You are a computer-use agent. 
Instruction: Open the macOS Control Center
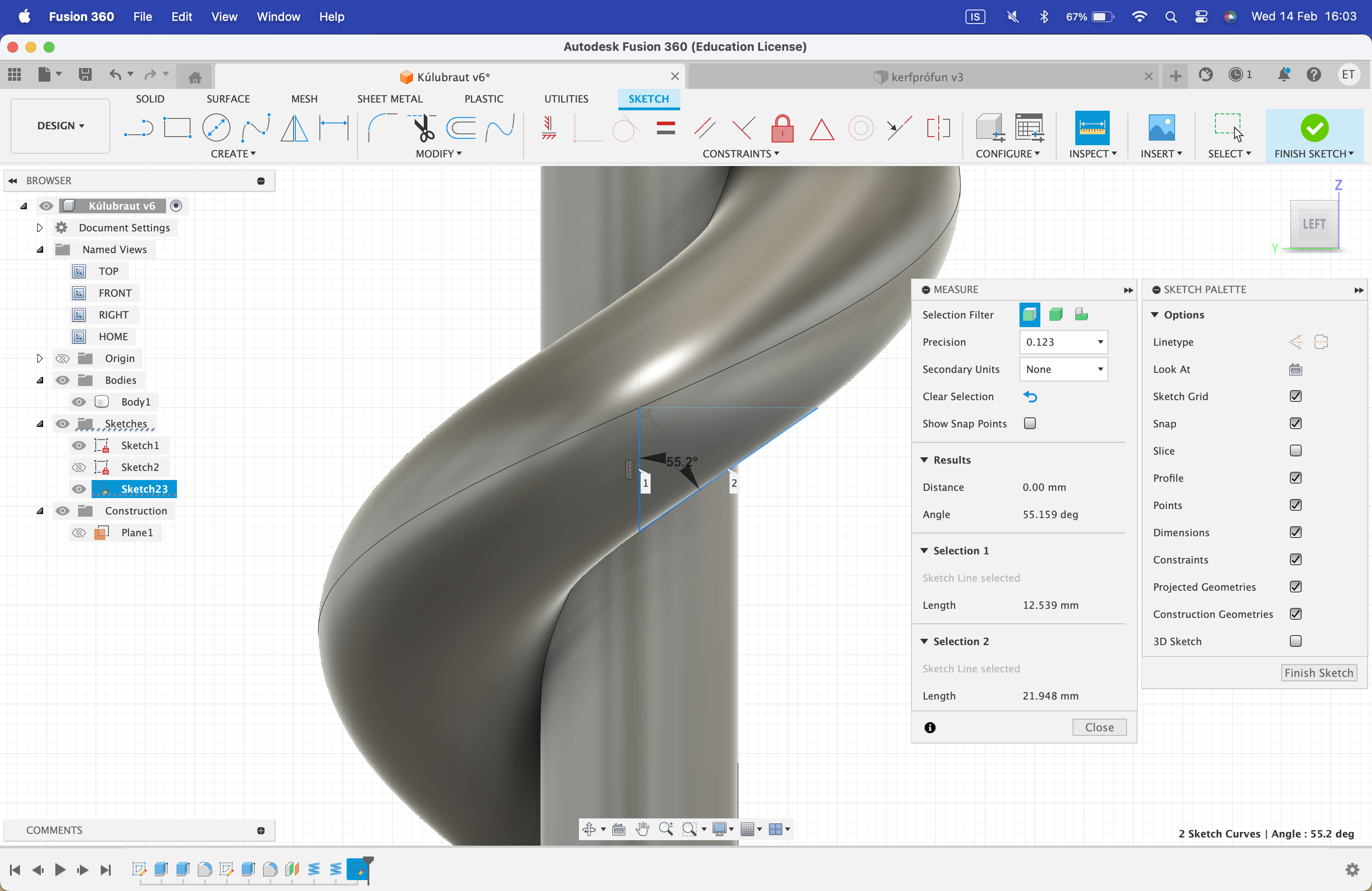tap(1201, 17)
